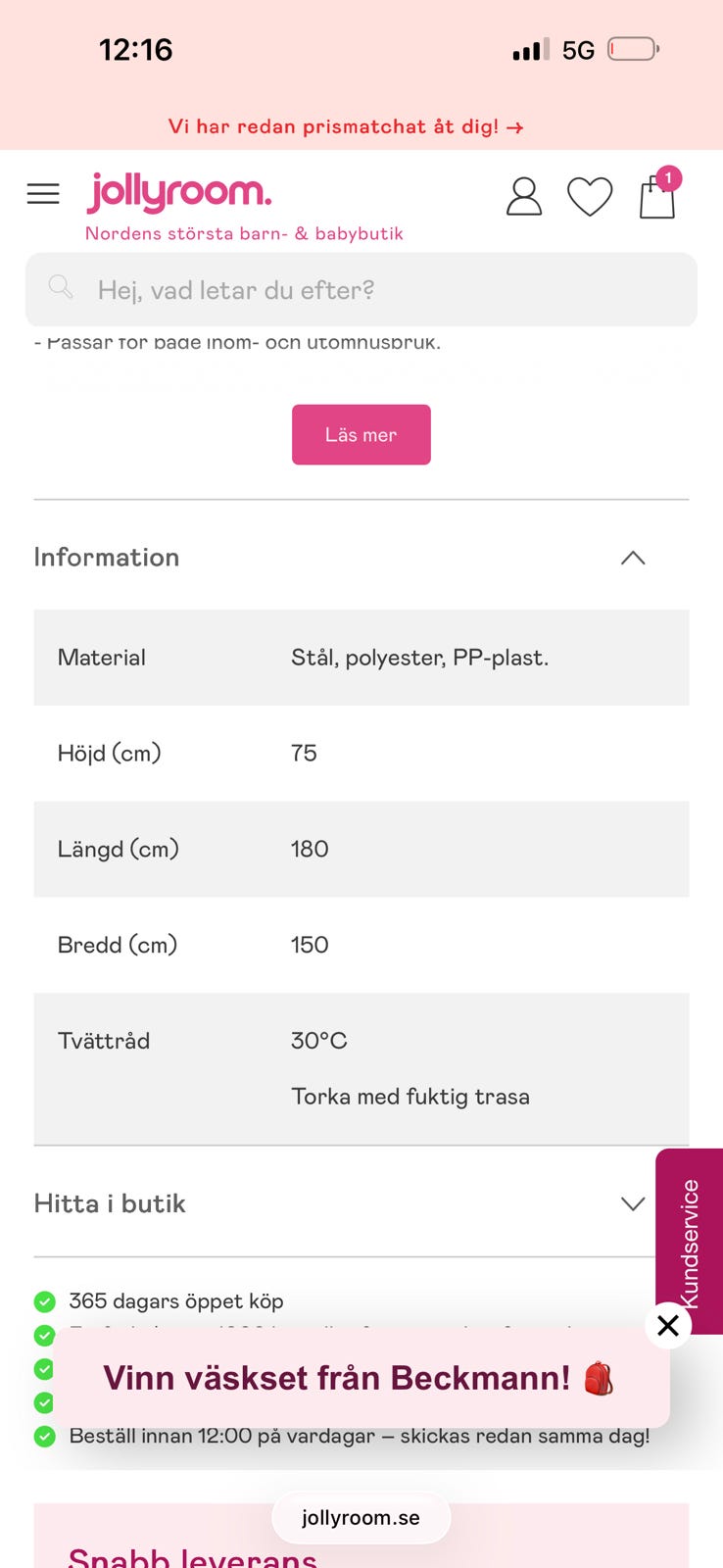Tap the green check by 365 dagars öppet köp
Screen dimensions: 723x1568
point(44,1301)
